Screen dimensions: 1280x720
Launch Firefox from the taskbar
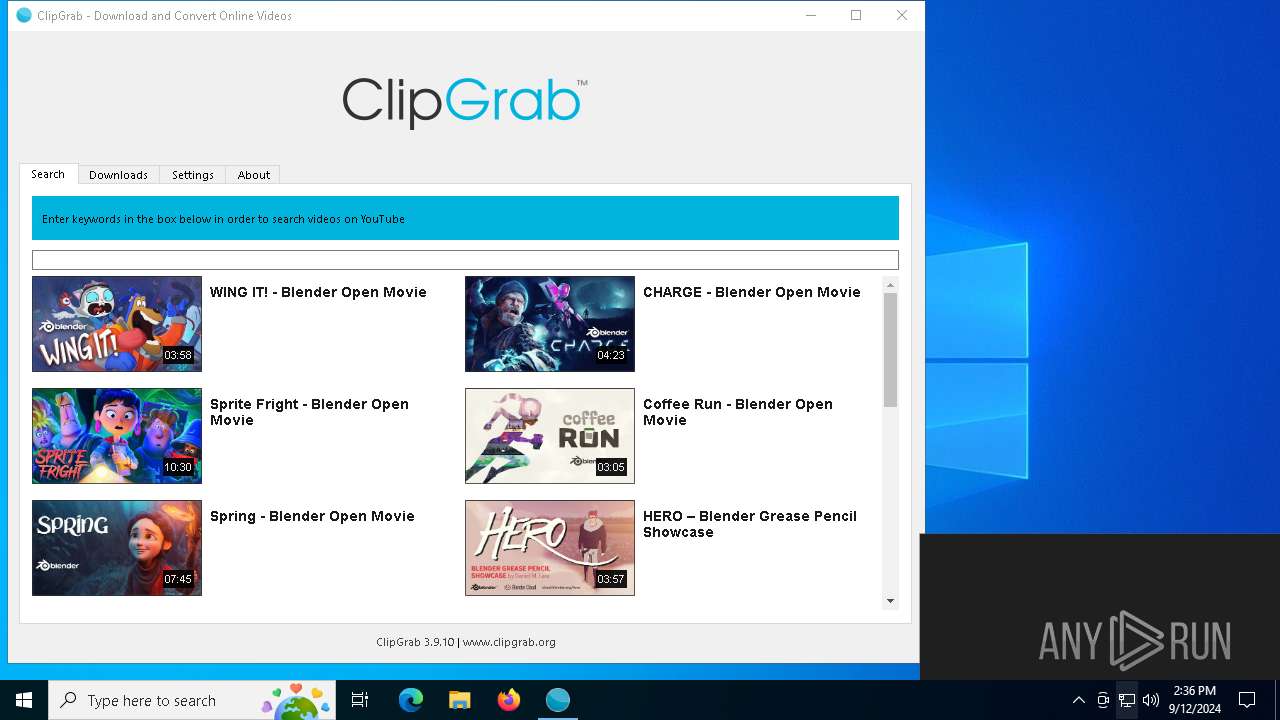tap(509, 700)
